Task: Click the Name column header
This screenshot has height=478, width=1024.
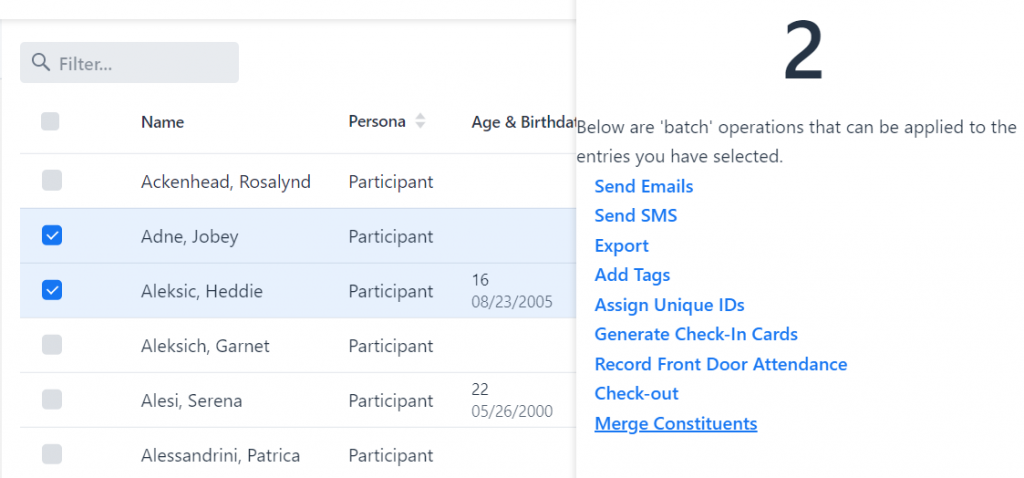Action: coord(163,122)
